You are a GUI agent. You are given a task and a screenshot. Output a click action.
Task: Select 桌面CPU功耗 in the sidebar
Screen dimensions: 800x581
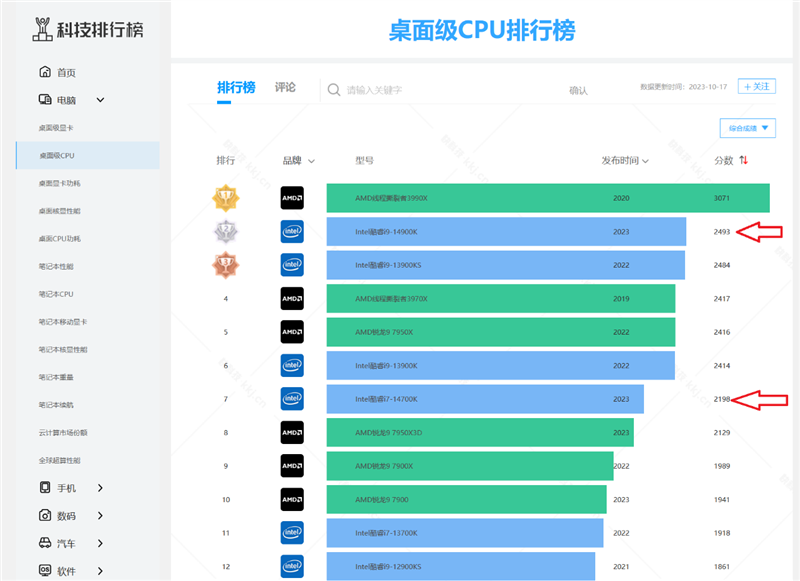pyautogui.click(x=60, y=238)
